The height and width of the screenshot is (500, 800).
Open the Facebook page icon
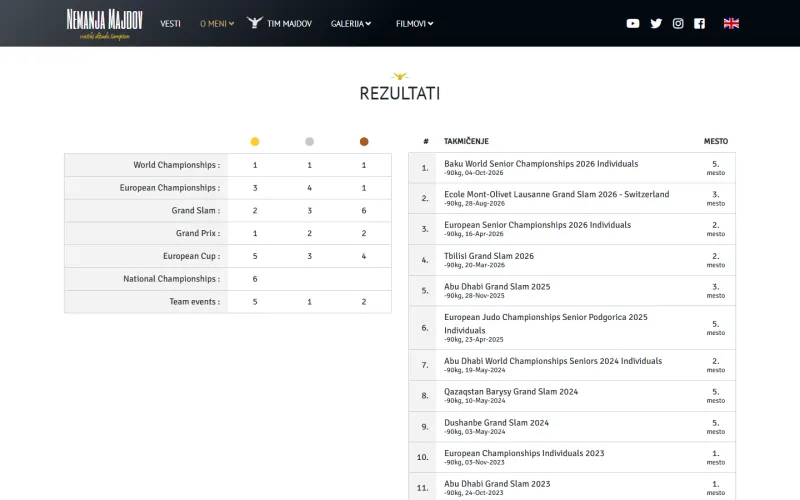coord(699,23)
